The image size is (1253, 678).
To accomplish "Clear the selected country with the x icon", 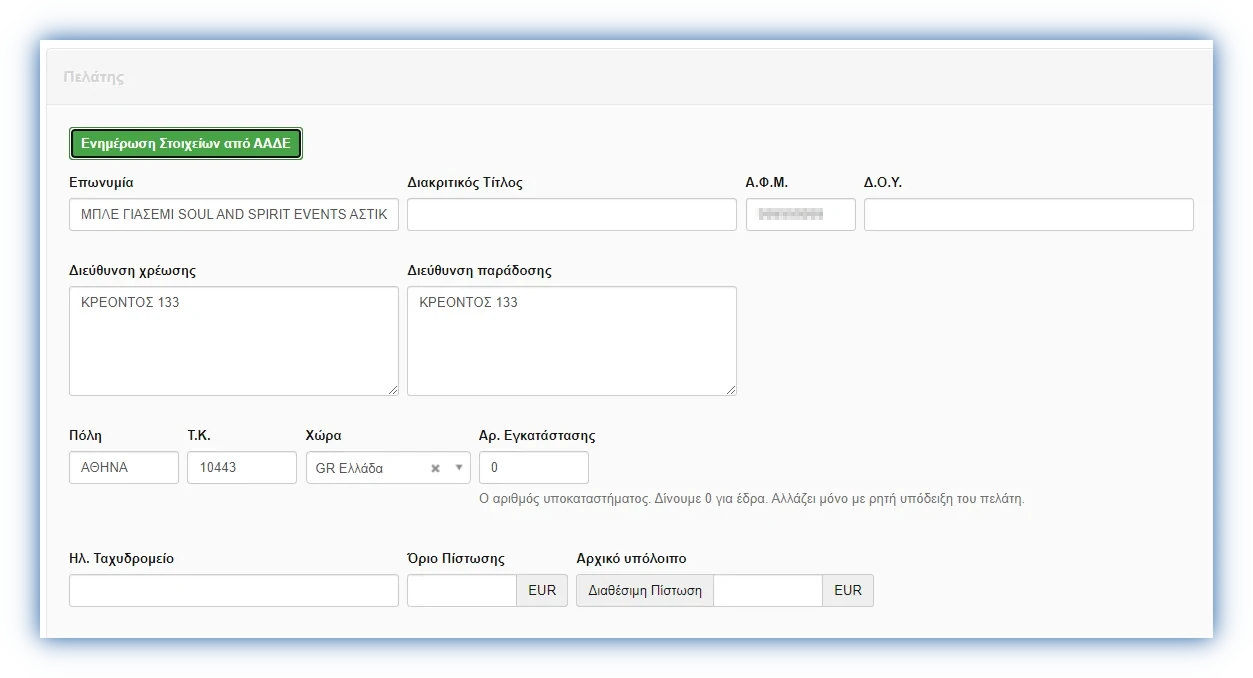I will pyautogui.click(x=435, y=468).
